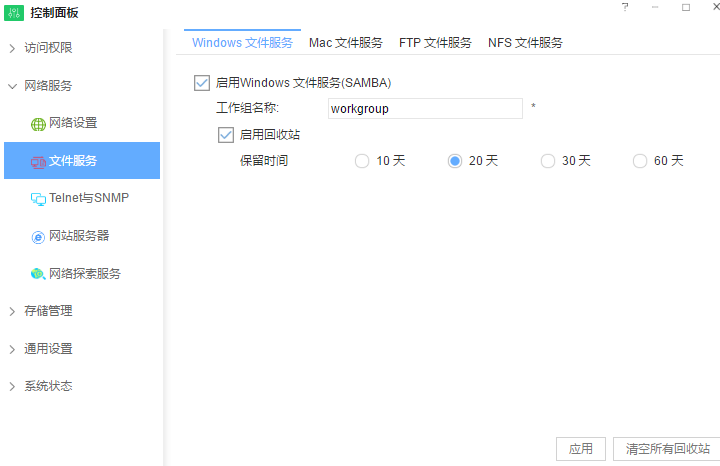The height and width of the screenshot is (466, 720).
Task: Expand the 访问权限 section
Action: (x=48, y=48)
